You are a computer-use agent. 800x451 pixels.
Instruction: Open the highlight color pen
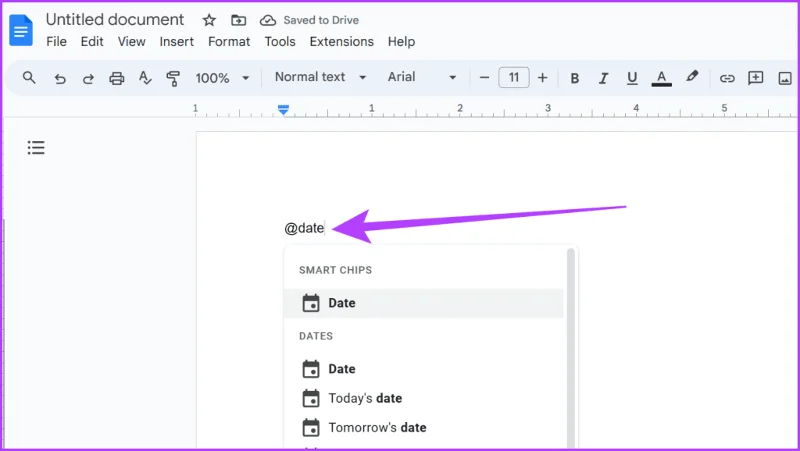click(692, 77)
